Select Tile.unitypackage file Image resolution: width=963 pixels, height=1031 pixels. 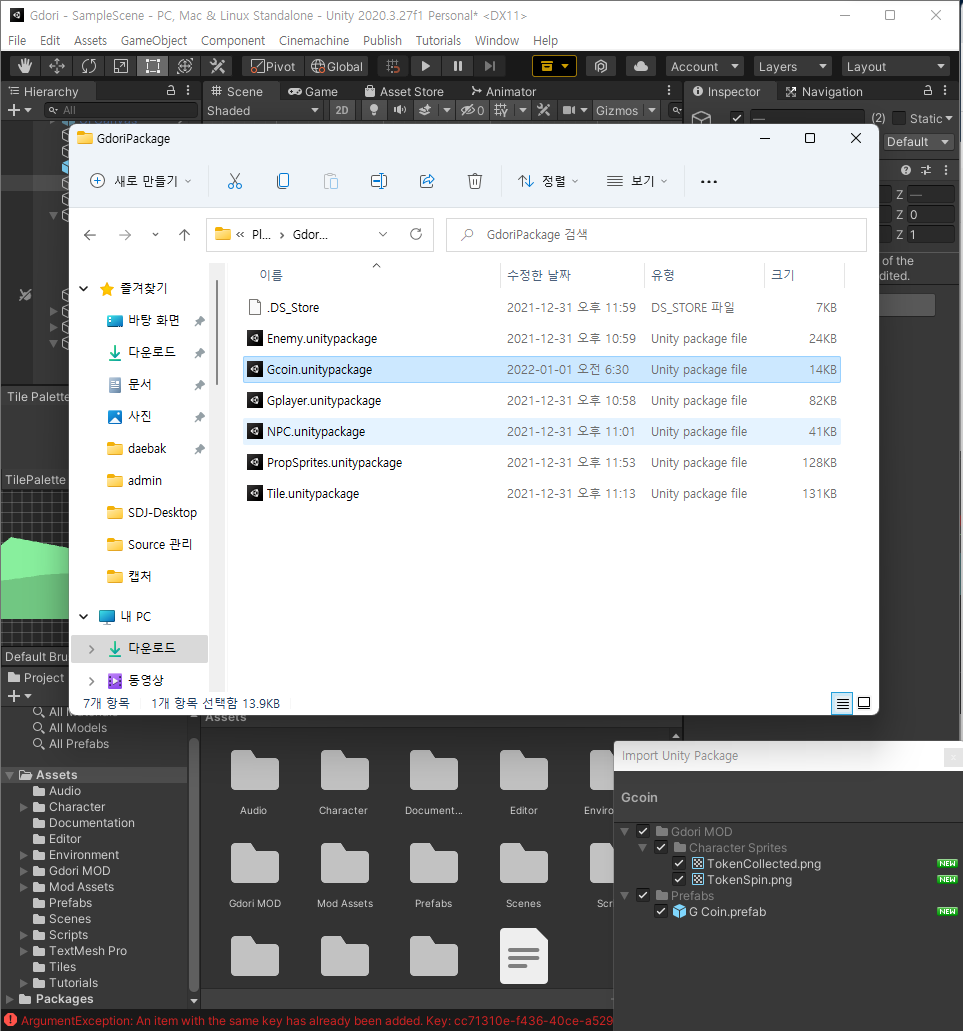coord(542,494)
